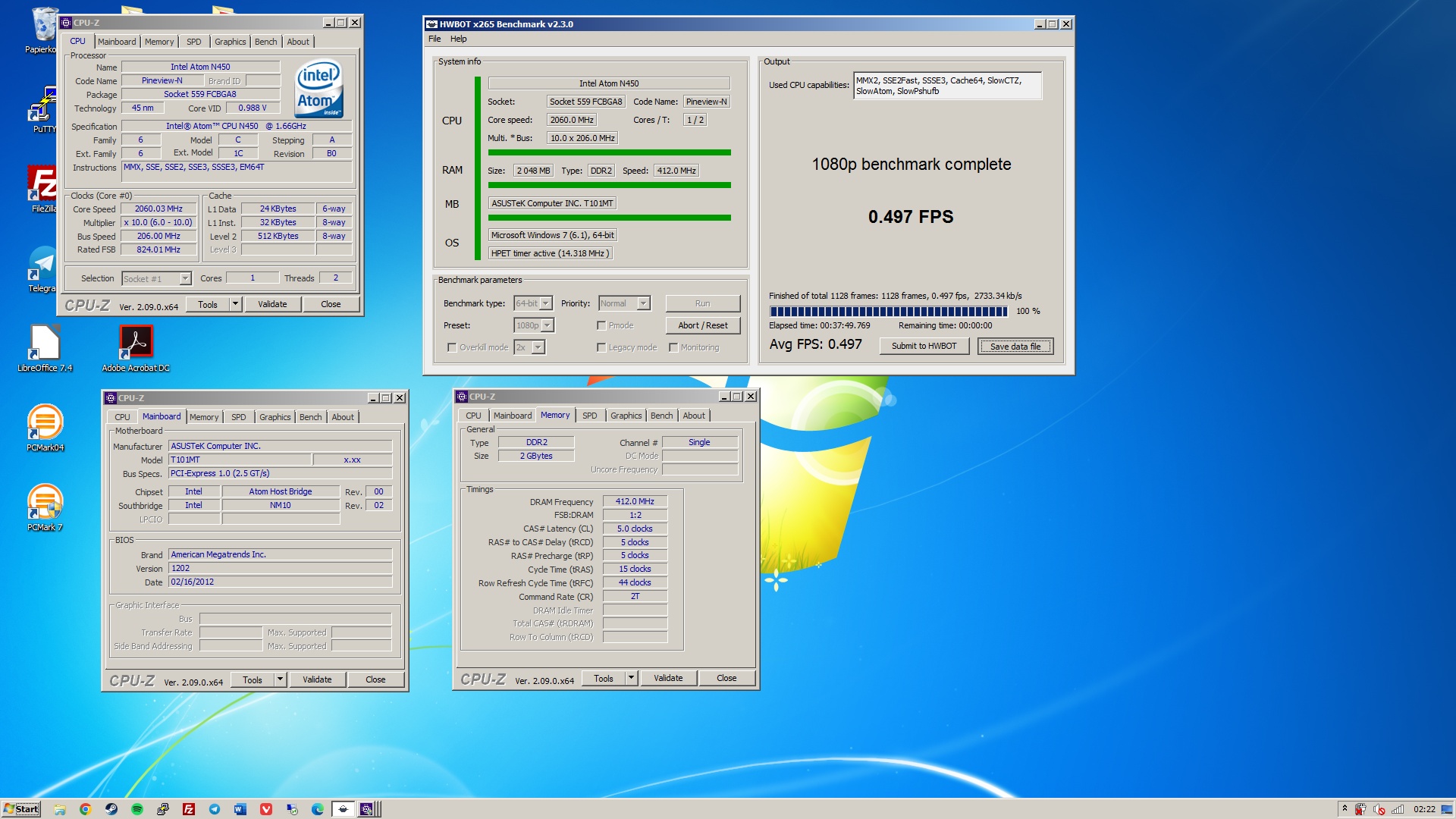Open About tab in top CPU-Z window
The image size is (1456, 819).
pos(298,42)
